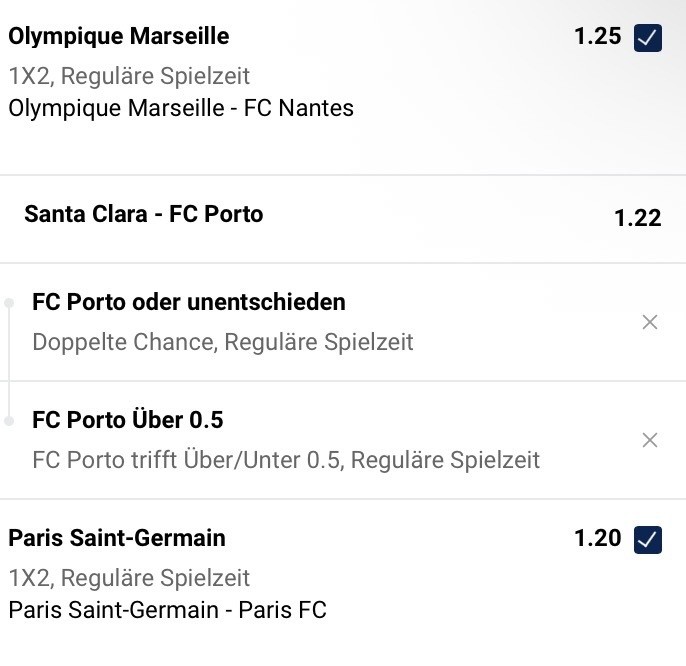This screenshot has width=686, height=666.
Task: Tap the 1.20 odds for Paris Saint-Germain
Action: (x=598, y=538)
